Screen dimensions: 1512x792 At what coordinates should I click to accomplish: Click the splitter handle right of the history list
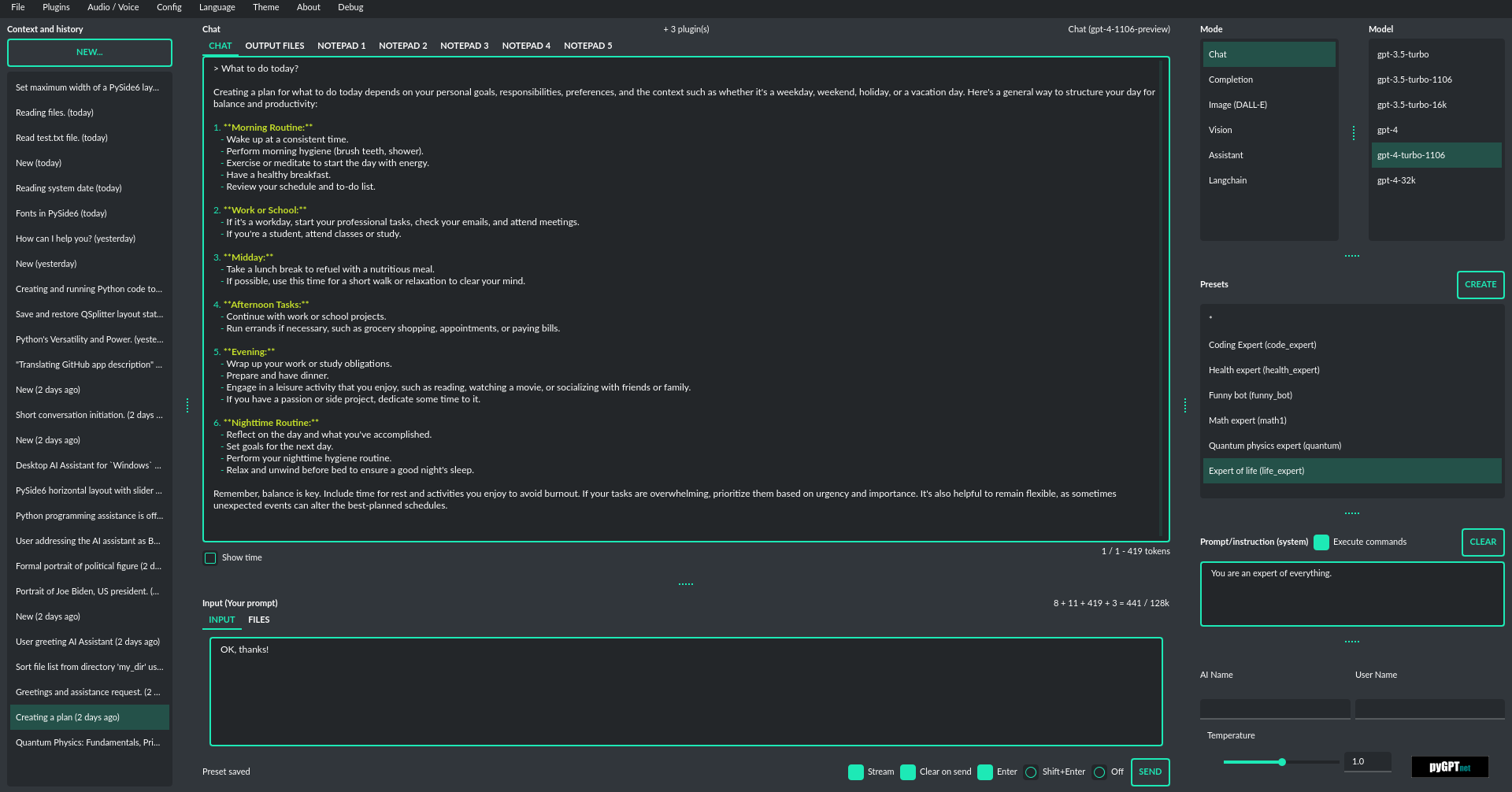point(187,405)
